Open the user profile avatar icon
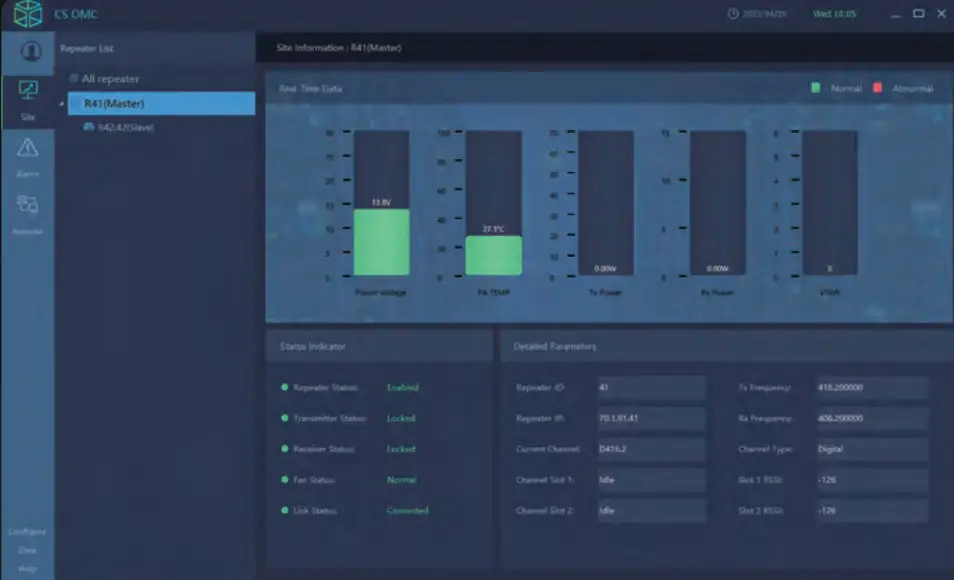 click(x=30, y=51)
